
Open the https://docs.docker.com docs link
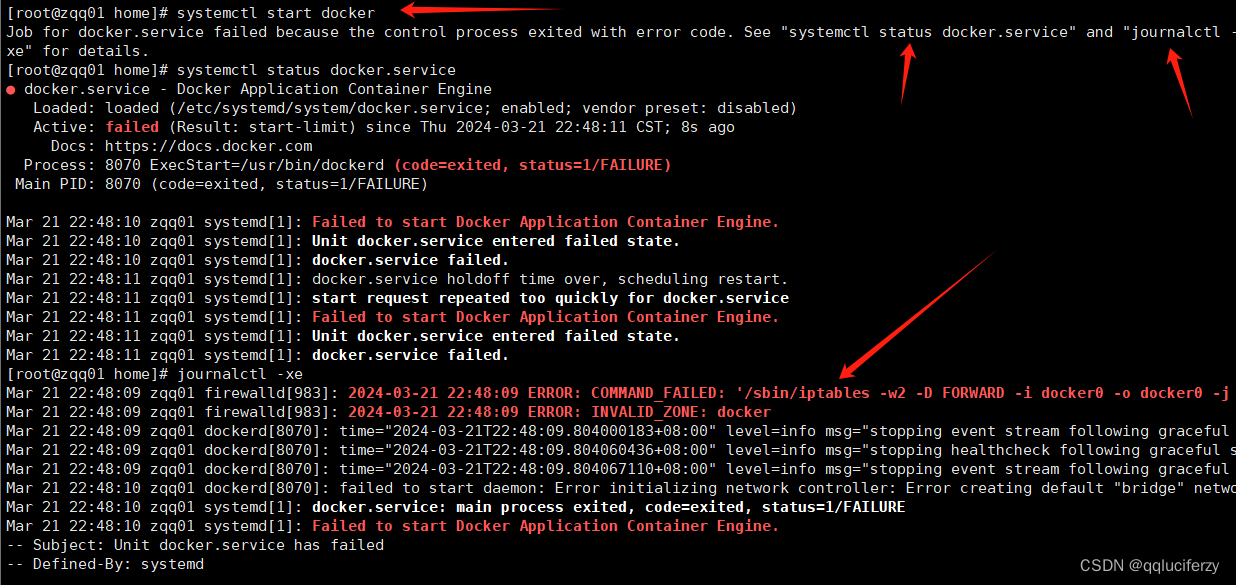coord(208,146)
